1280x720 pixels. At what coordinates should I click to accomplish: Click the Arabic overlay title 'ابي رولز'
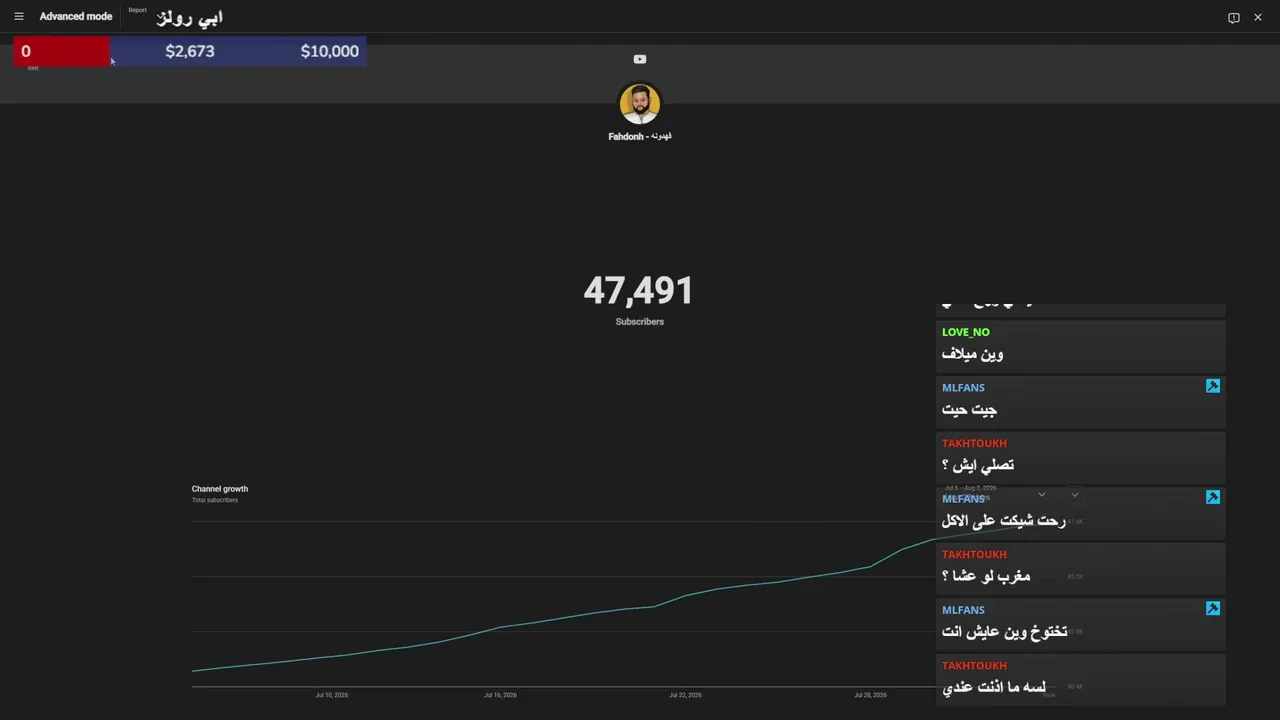pyautogui.click(x=190, y=17)
